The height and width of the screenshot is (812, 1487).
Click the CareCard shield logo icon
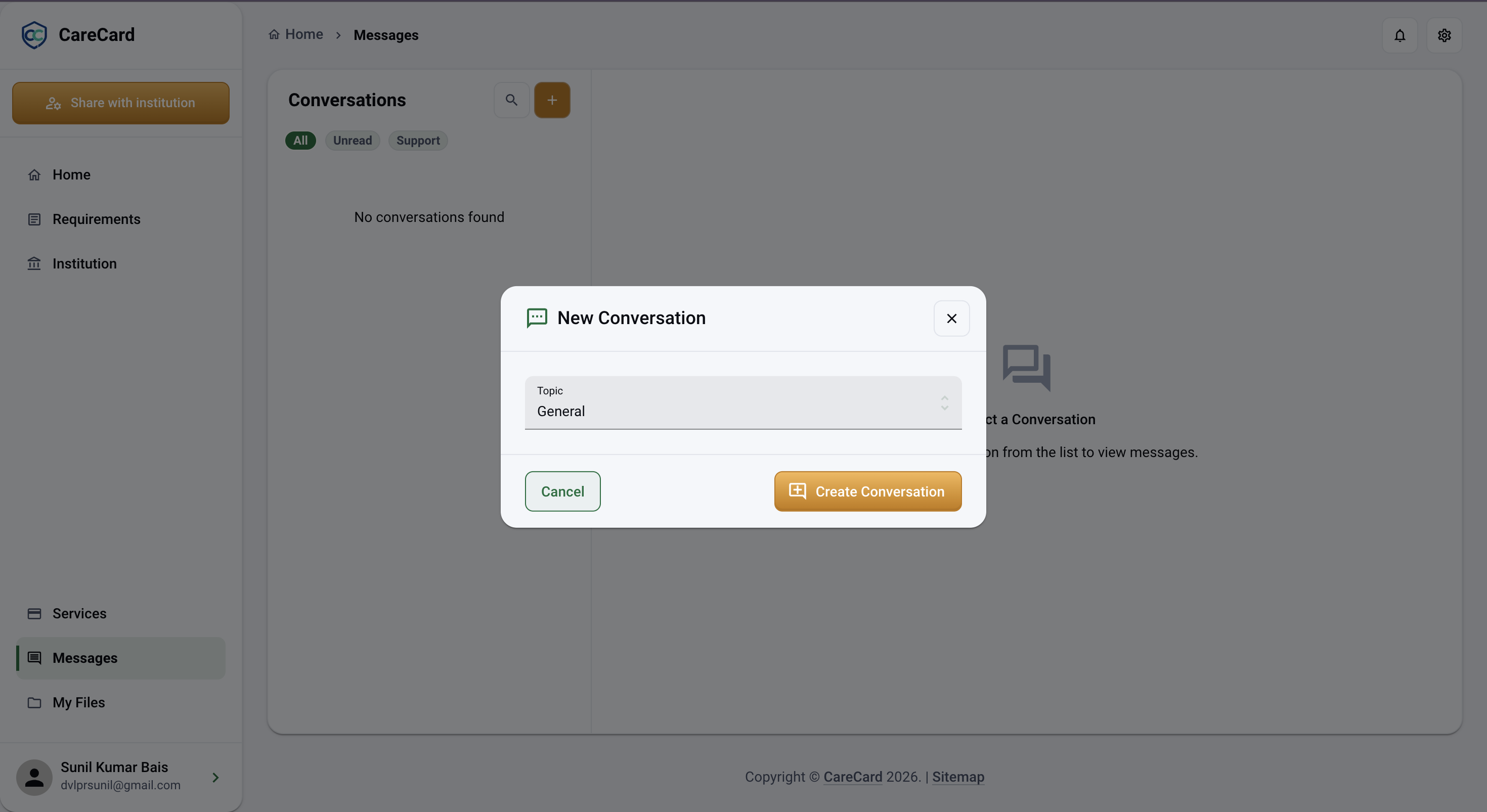[x=34, y=34]
